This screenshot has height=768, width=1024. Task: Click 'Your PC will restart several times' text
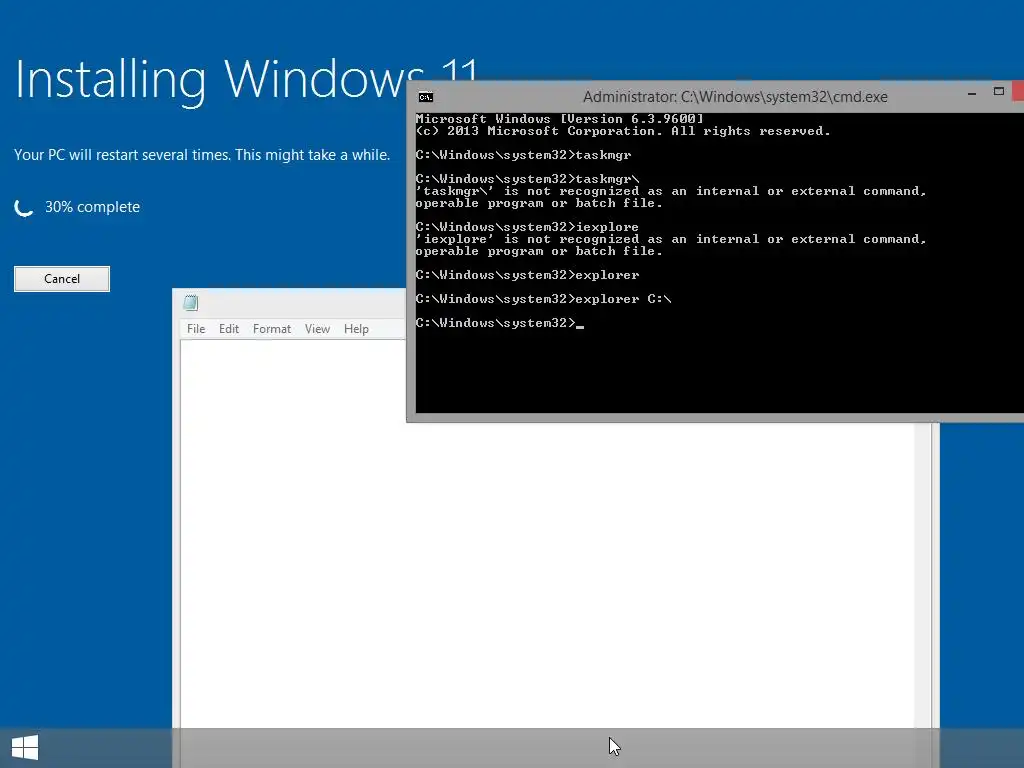(x=202, y=155)
